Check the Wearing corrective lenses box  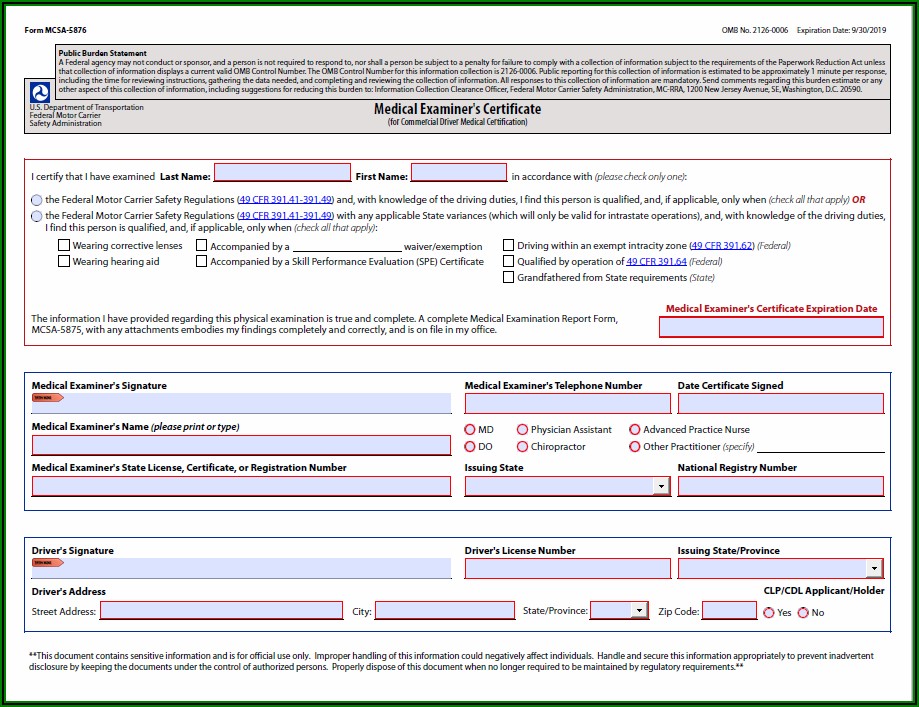pyautogui.click(x=64, y=245)
